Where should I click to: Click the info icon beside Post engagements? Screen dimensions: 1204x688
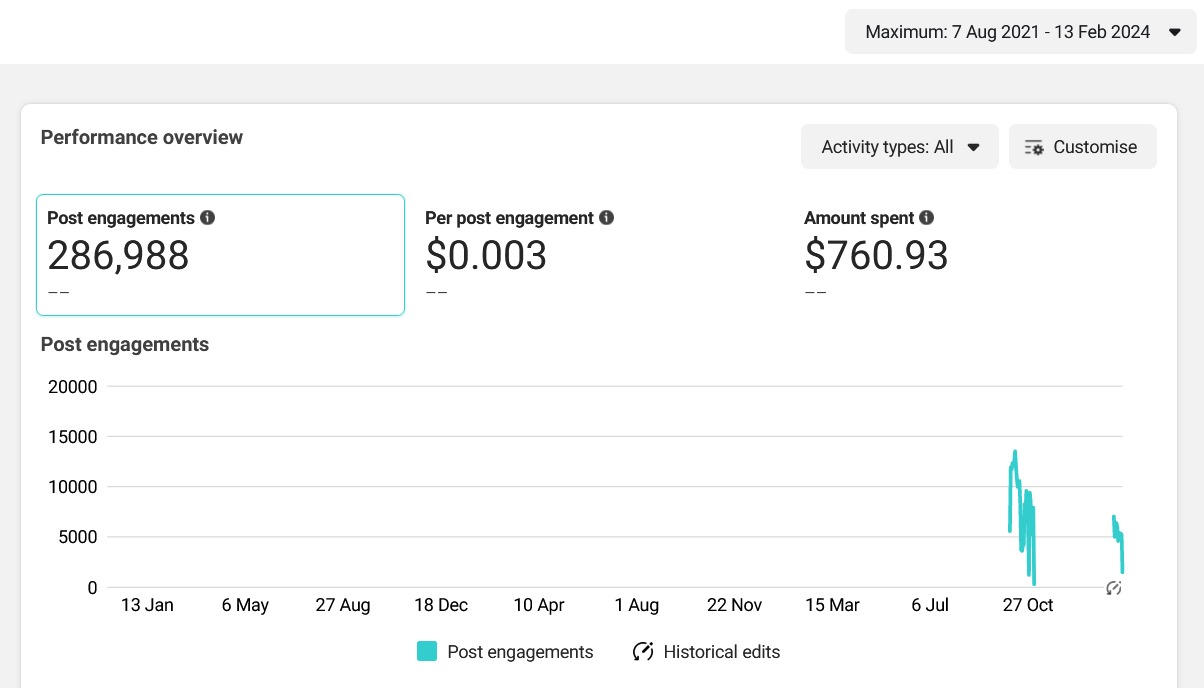[207, 218]
